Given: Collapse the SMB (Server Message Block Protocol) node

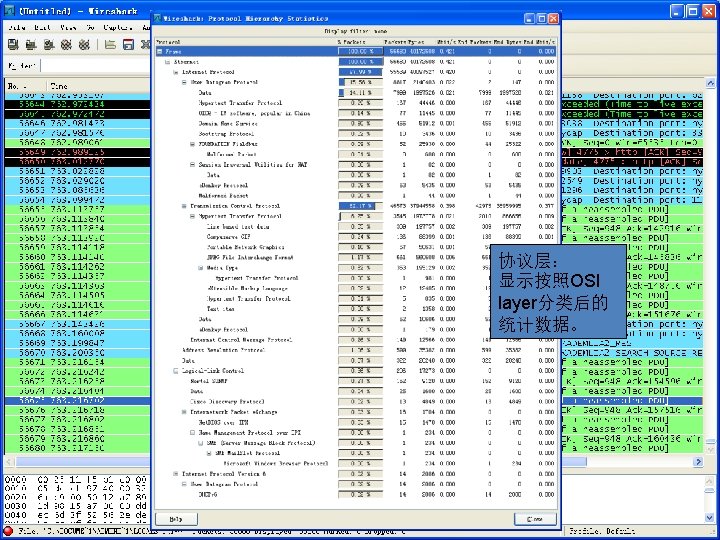Looking at the screenshot, I should click(x=201, y=443).
